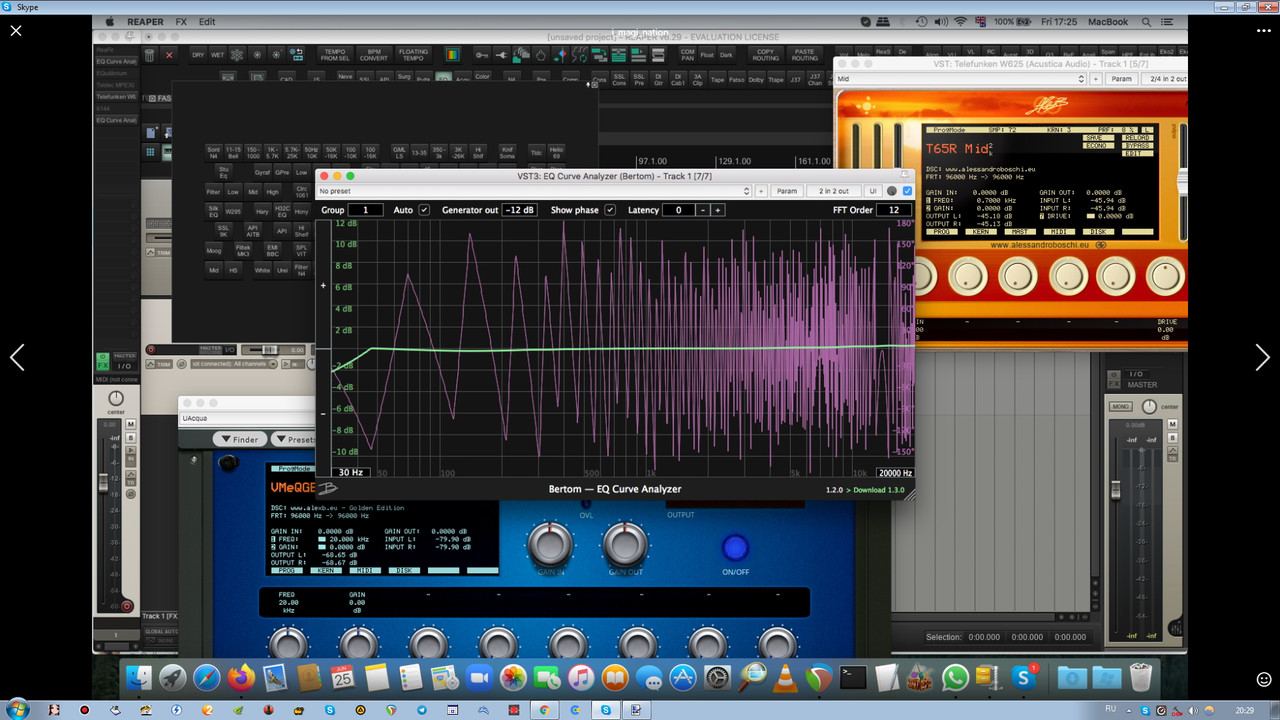Click the GAIN IN knob in UAcqua
The image size is (1280, 720).
[x=550, y=544]
